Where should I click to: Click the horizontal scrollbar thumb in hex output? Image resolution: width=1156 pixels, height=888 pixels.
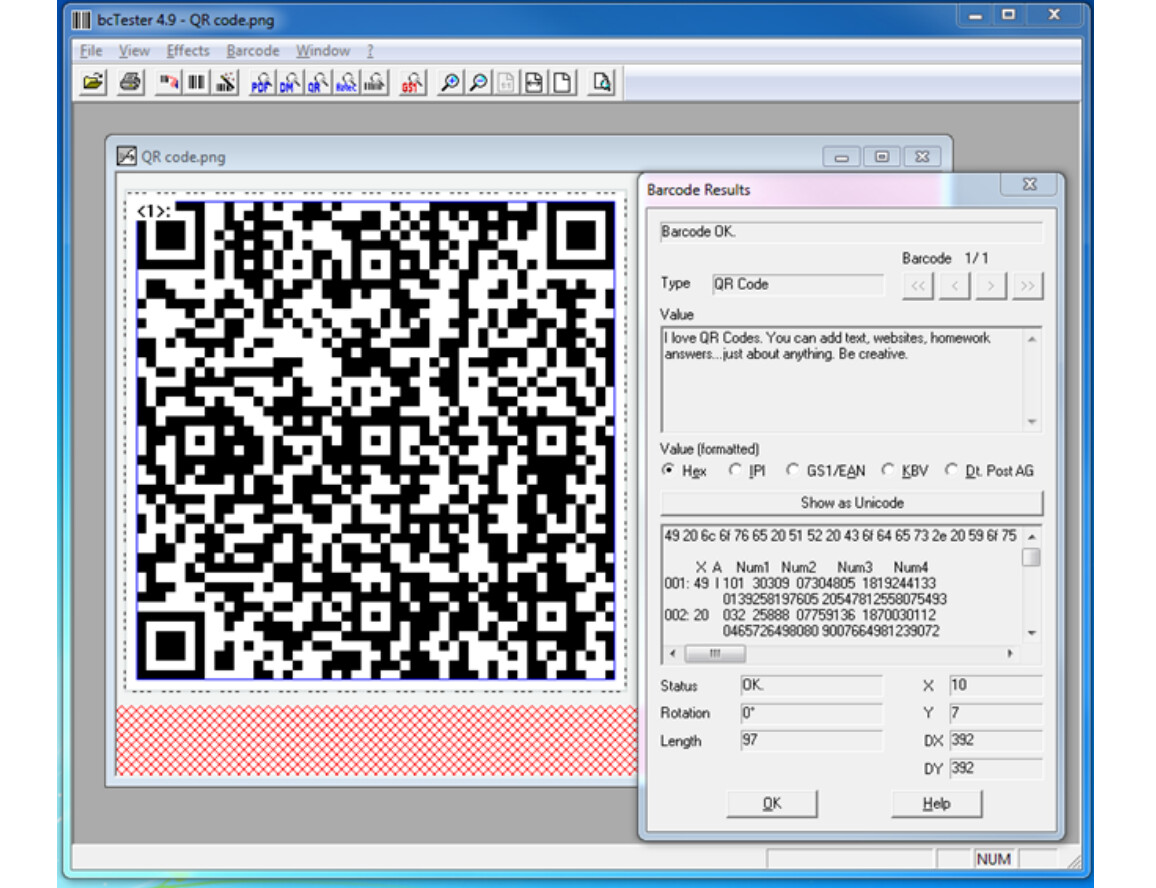tap(714, 653)
